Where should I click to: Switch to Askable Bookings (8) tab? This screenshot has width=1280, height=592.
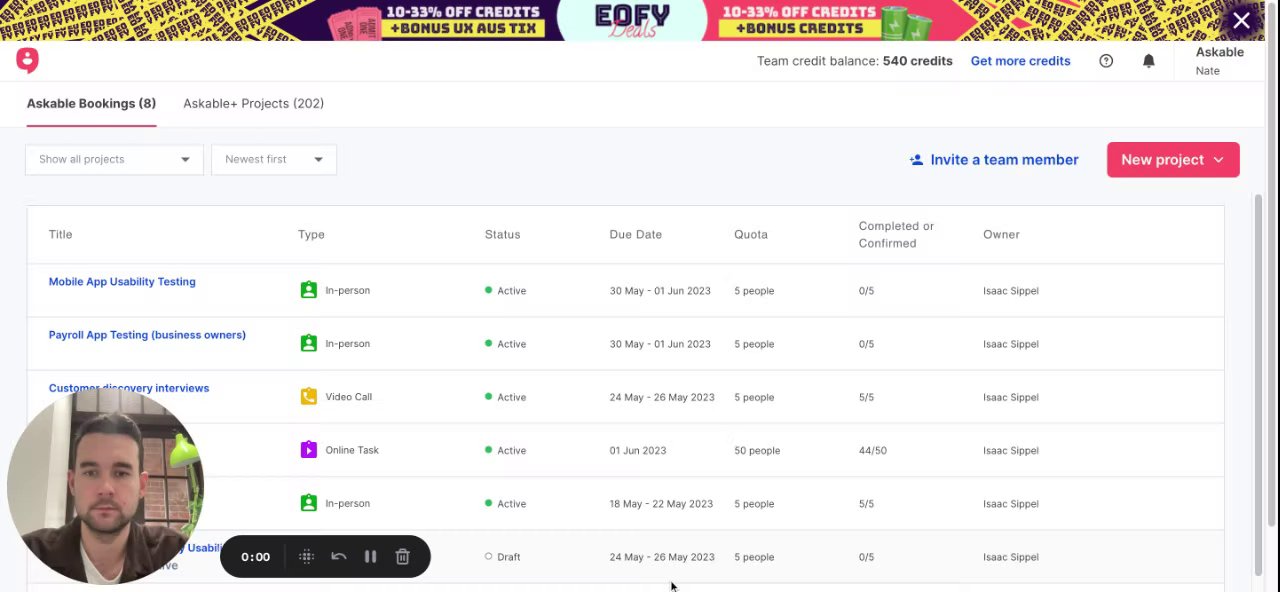(x=91, y=103)
